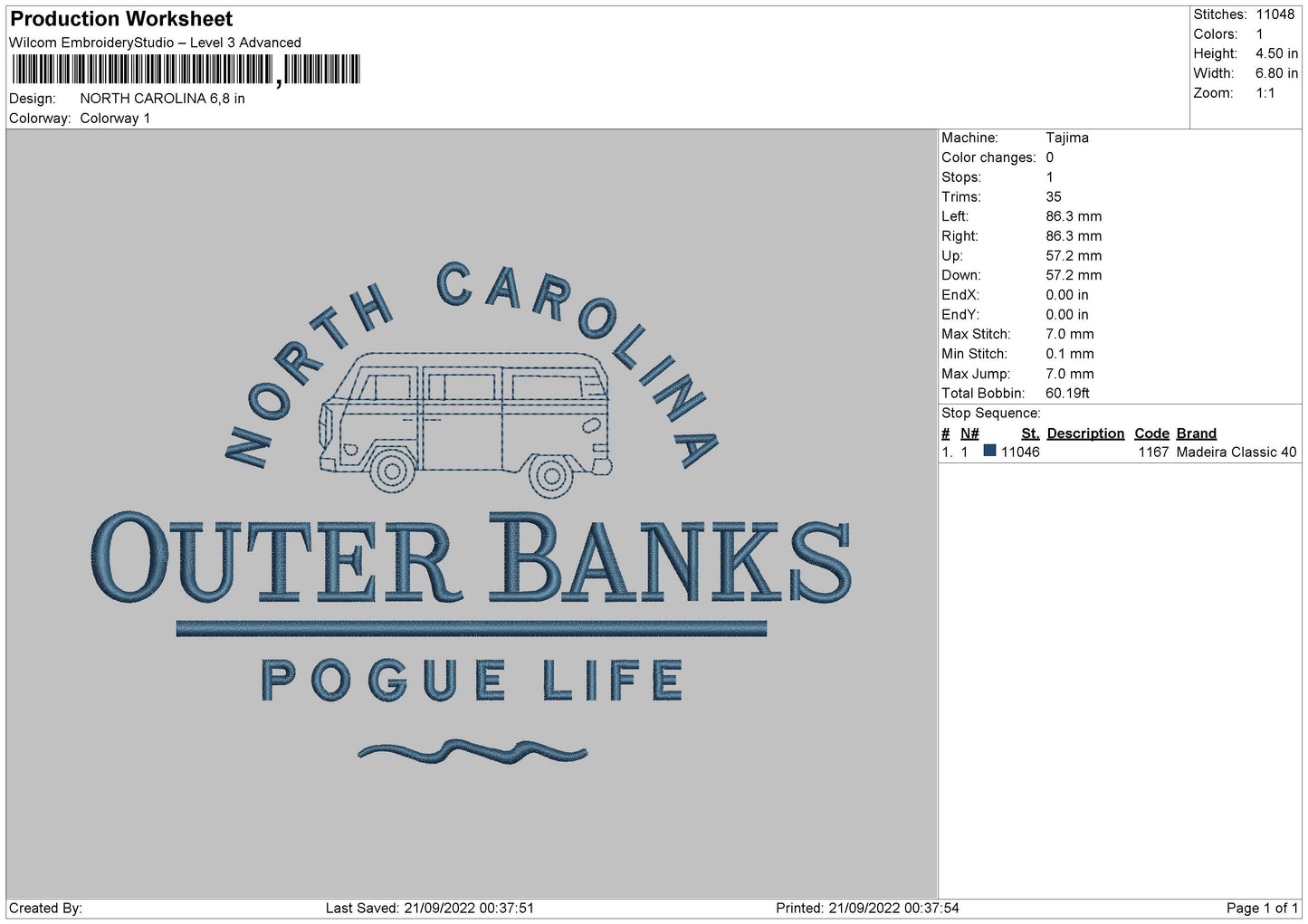Screen dimensions: 1308x924
Task: Click the 'Left:' value '86.3 mm'
Action: click(1074, 216)
